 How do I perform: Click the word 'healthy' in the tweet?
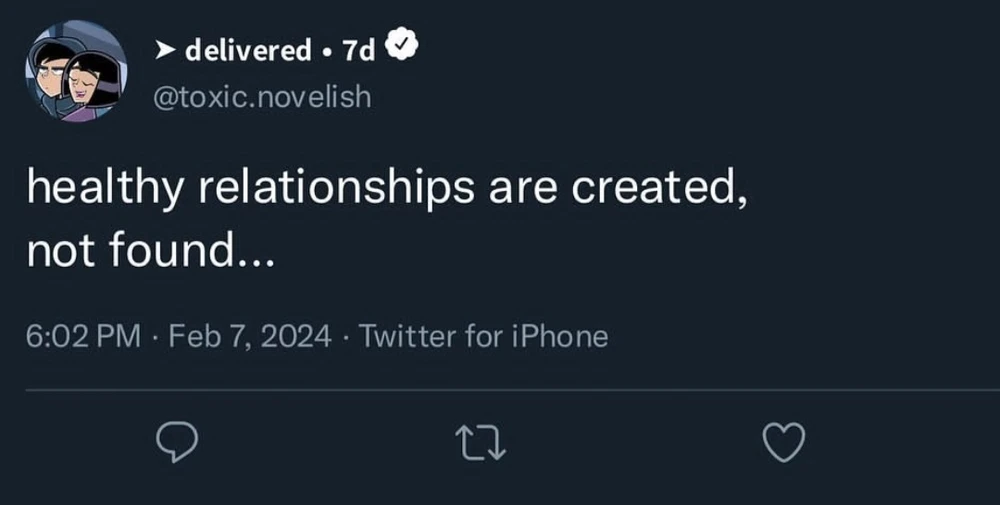tap(105, 189)
